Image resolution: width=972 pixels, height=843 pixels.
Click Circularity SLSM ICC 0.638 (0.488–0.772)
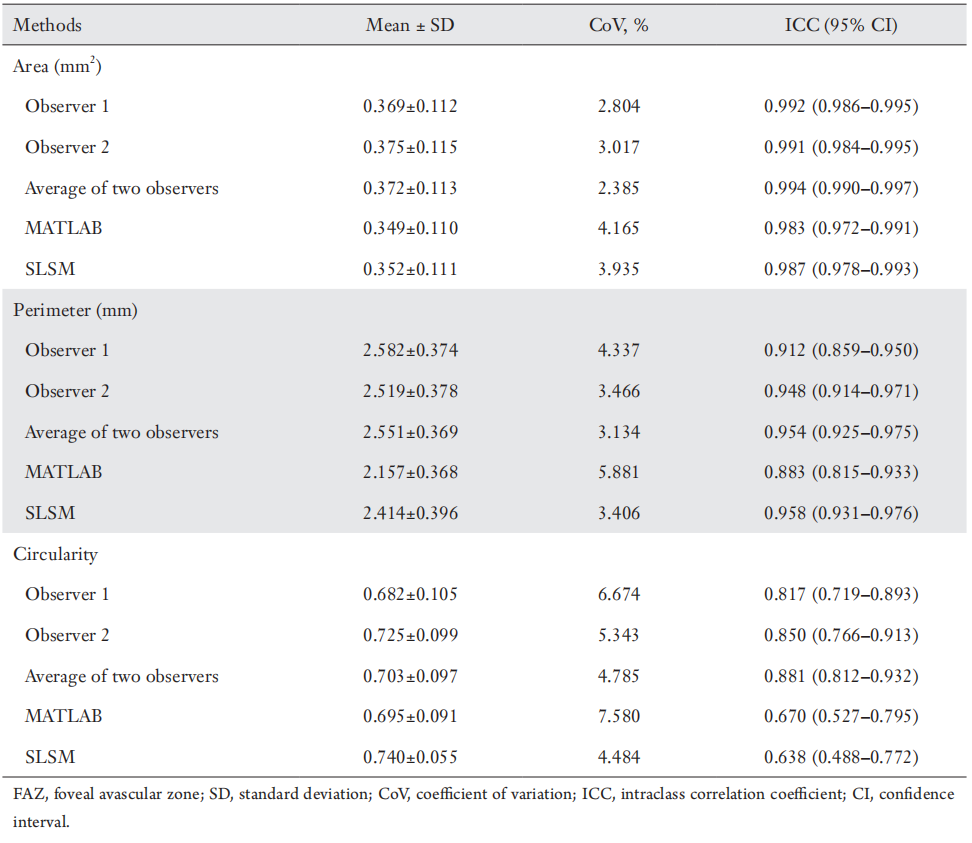point(841,757)
